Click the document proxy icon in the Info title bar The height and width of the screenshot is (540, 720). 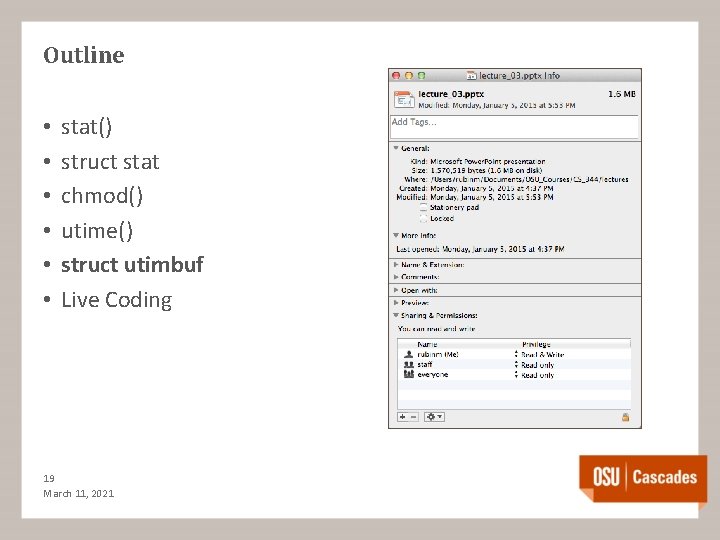[471, 75]
